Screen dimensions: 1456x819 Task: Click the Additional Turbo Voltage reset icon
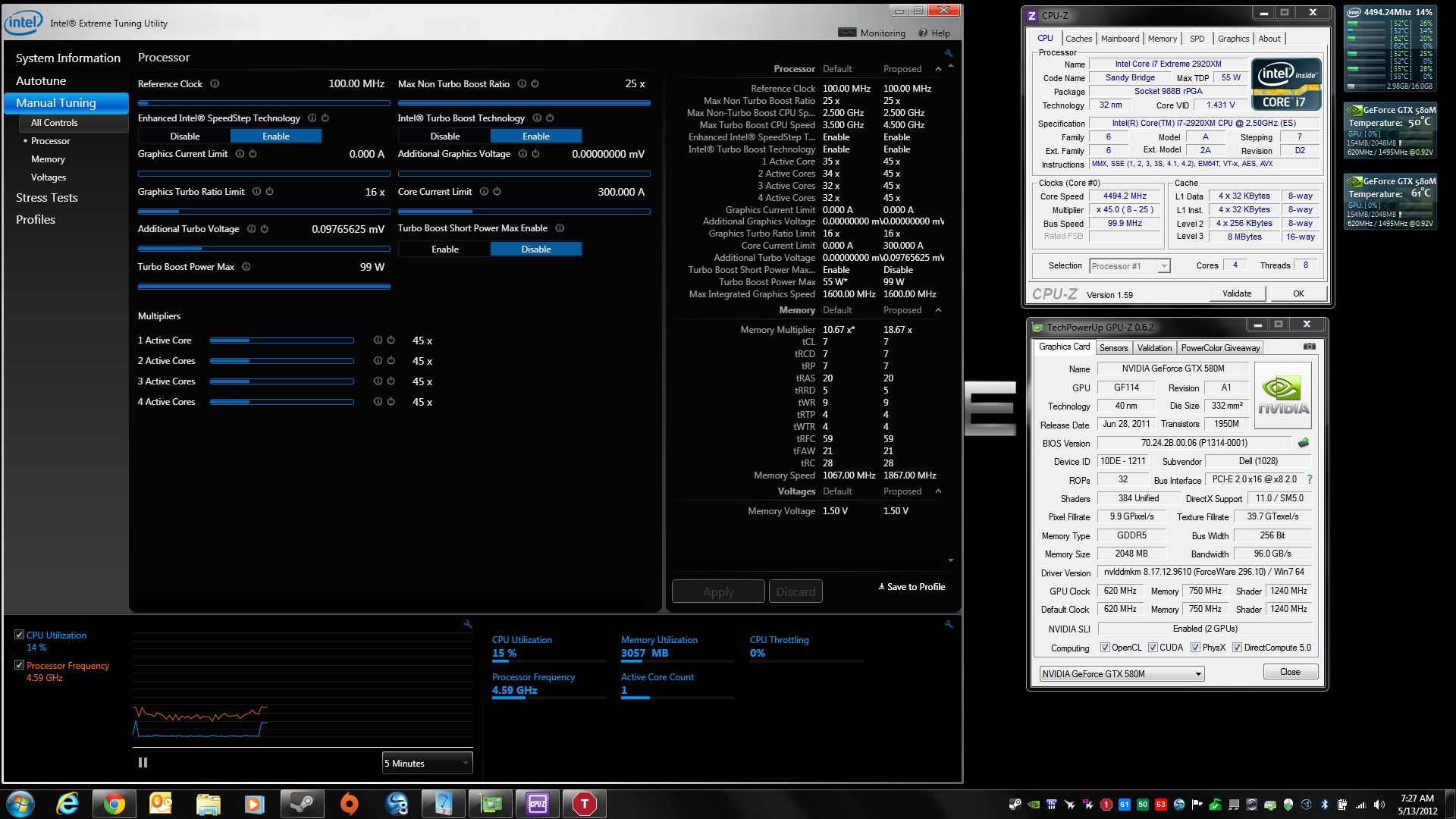(x=265, y=229)
